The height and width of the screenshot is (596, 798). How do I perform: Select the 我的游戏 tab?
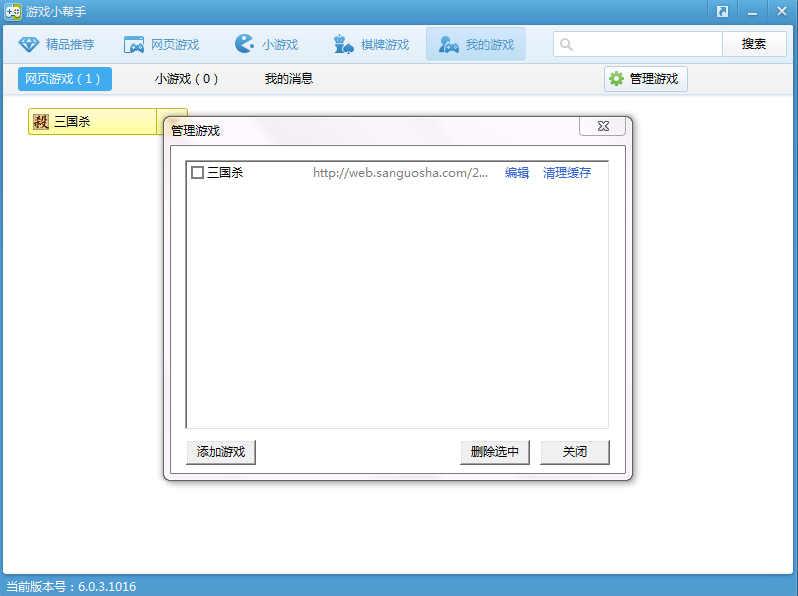click(476, 44)
